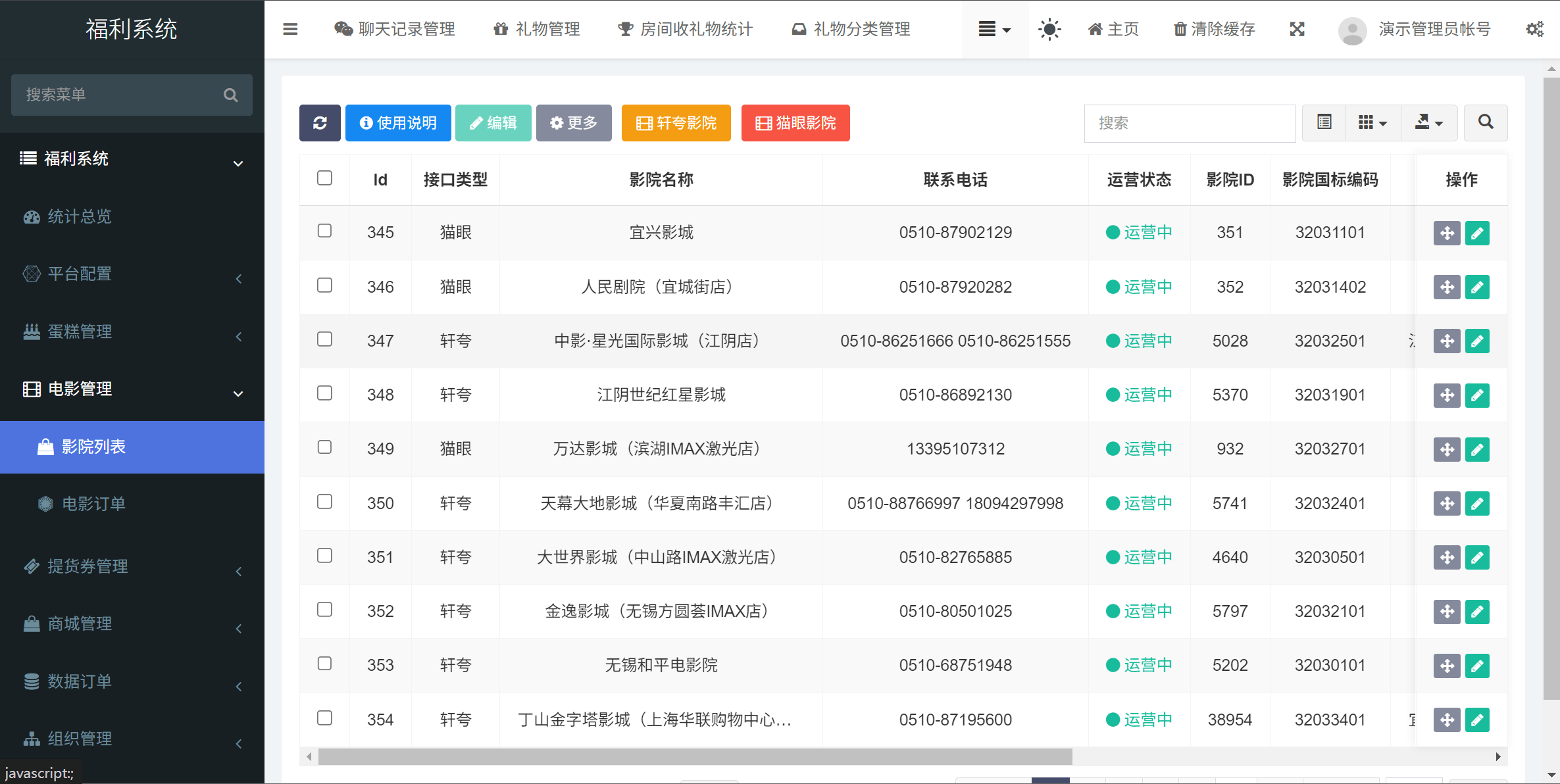Click the drag handle icon for row 345
This screenshot has height=784, width=1560.
1447,233
